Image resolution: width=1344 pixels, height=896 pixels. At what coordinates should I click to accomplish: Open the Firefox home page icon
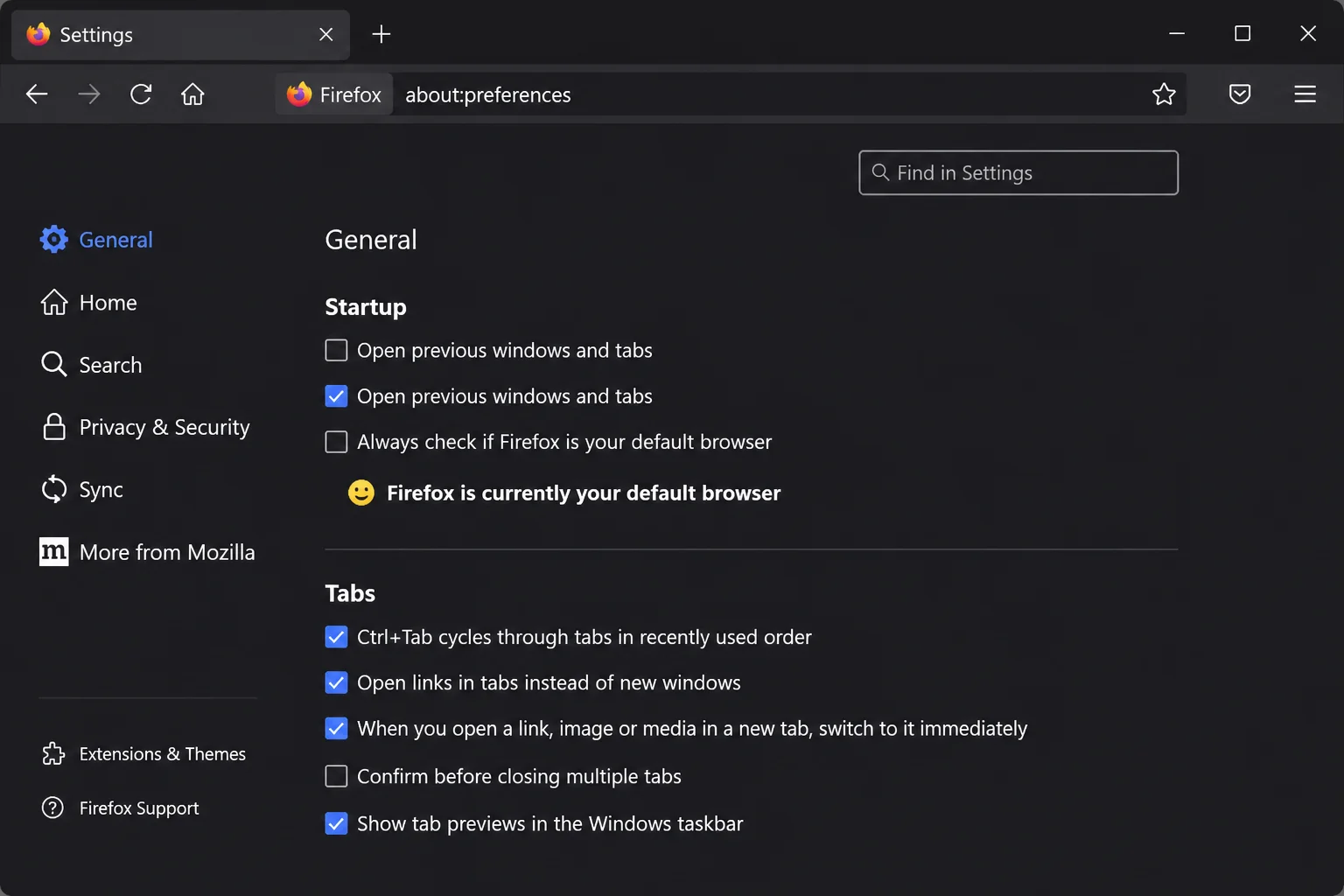click(192, 94)
